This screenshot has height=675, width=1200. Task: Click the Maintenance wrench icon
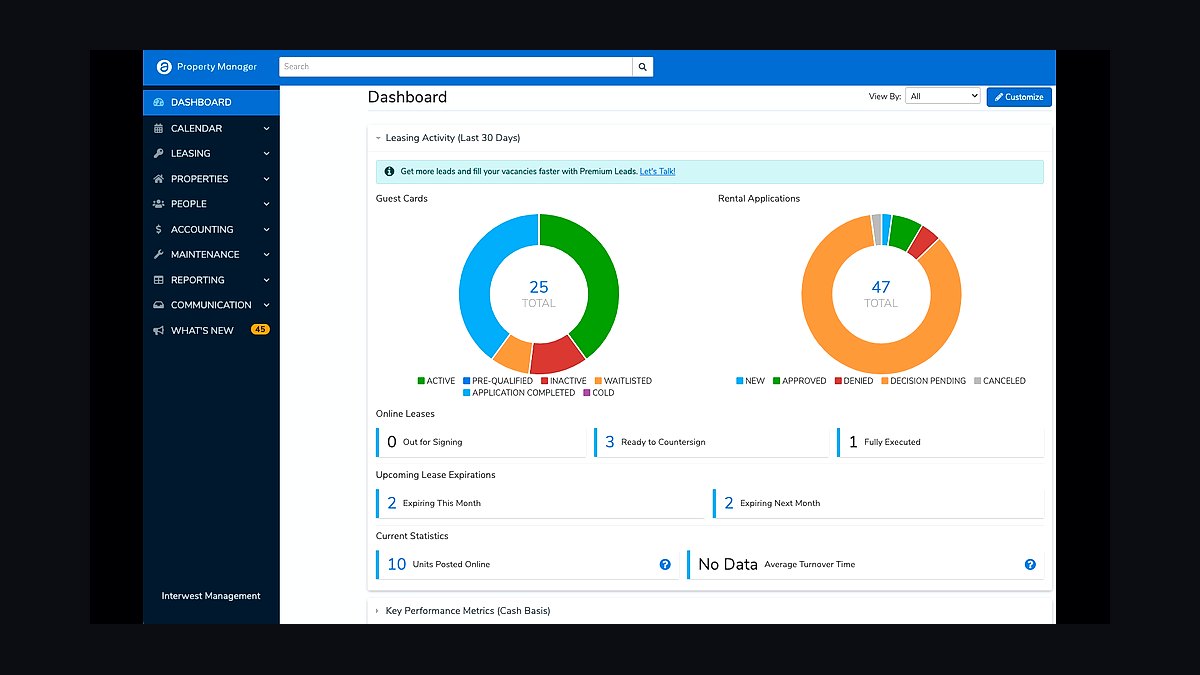159,254
